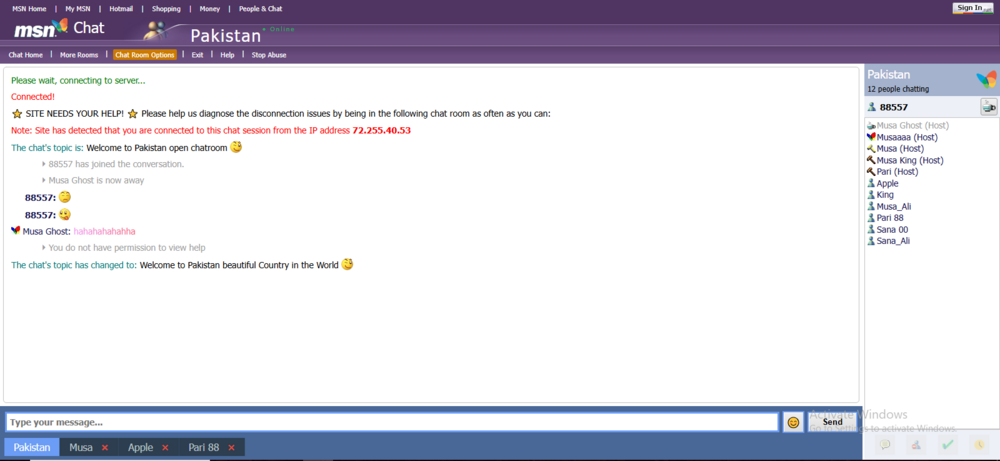Click the avatar icon beside nickname 88557
Viewport: 1000px width, 461px height.
click(872, 107)
